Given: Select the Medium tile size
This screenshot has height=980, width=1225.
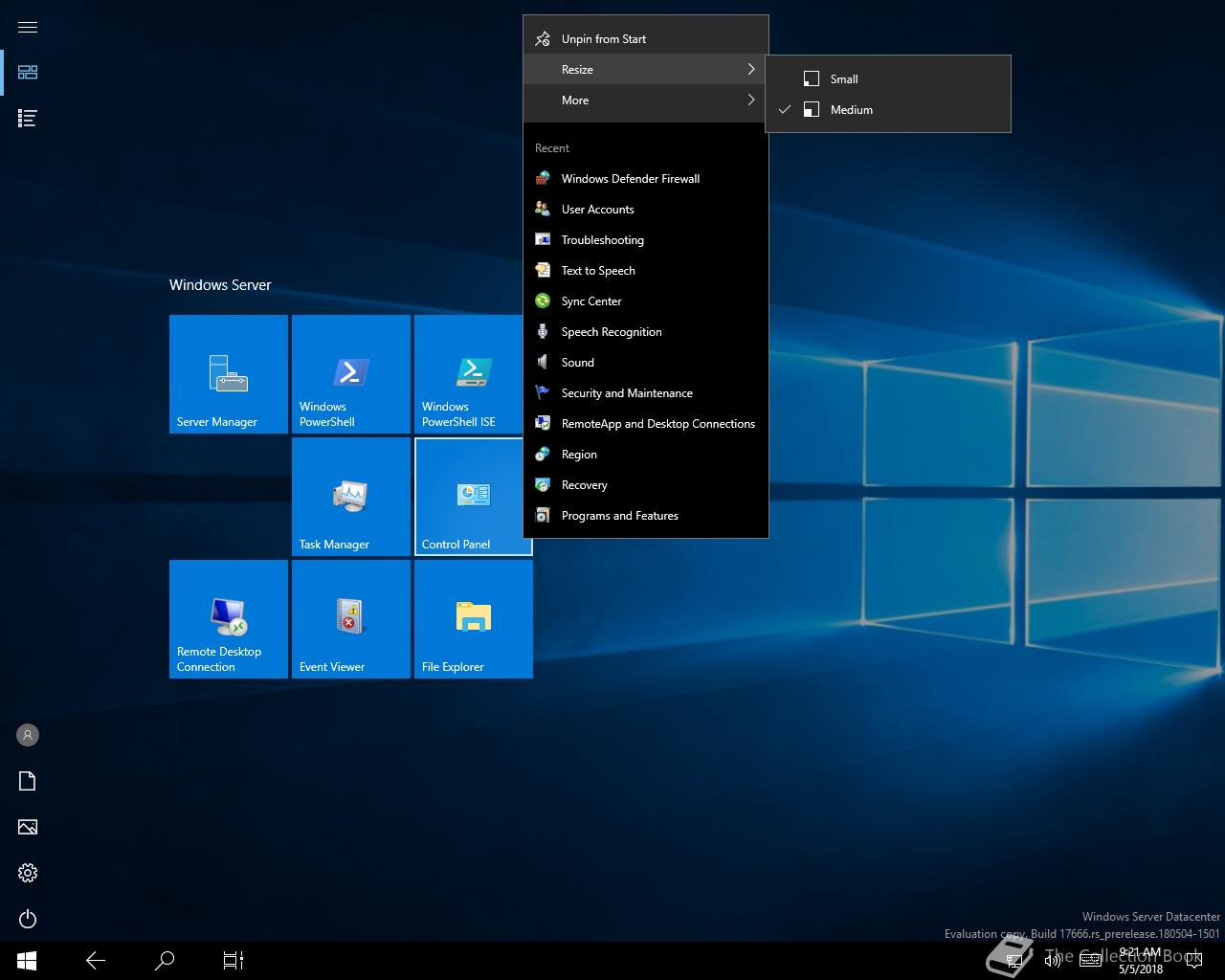Looking at the screenshot, I should 888,110.
